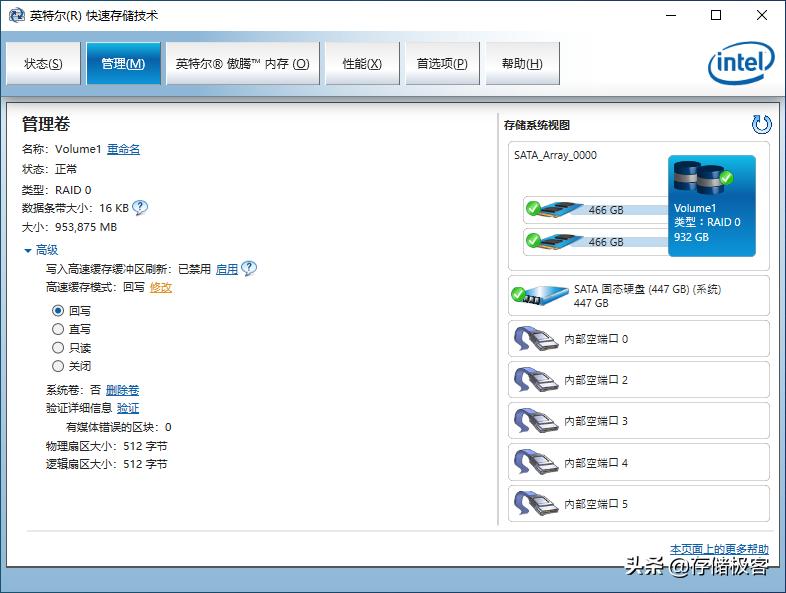Image resolution: width=786 pixels, height=593 pixels.
Task: Click the 类型: RAID 0 text
Action: coord(57,190)
